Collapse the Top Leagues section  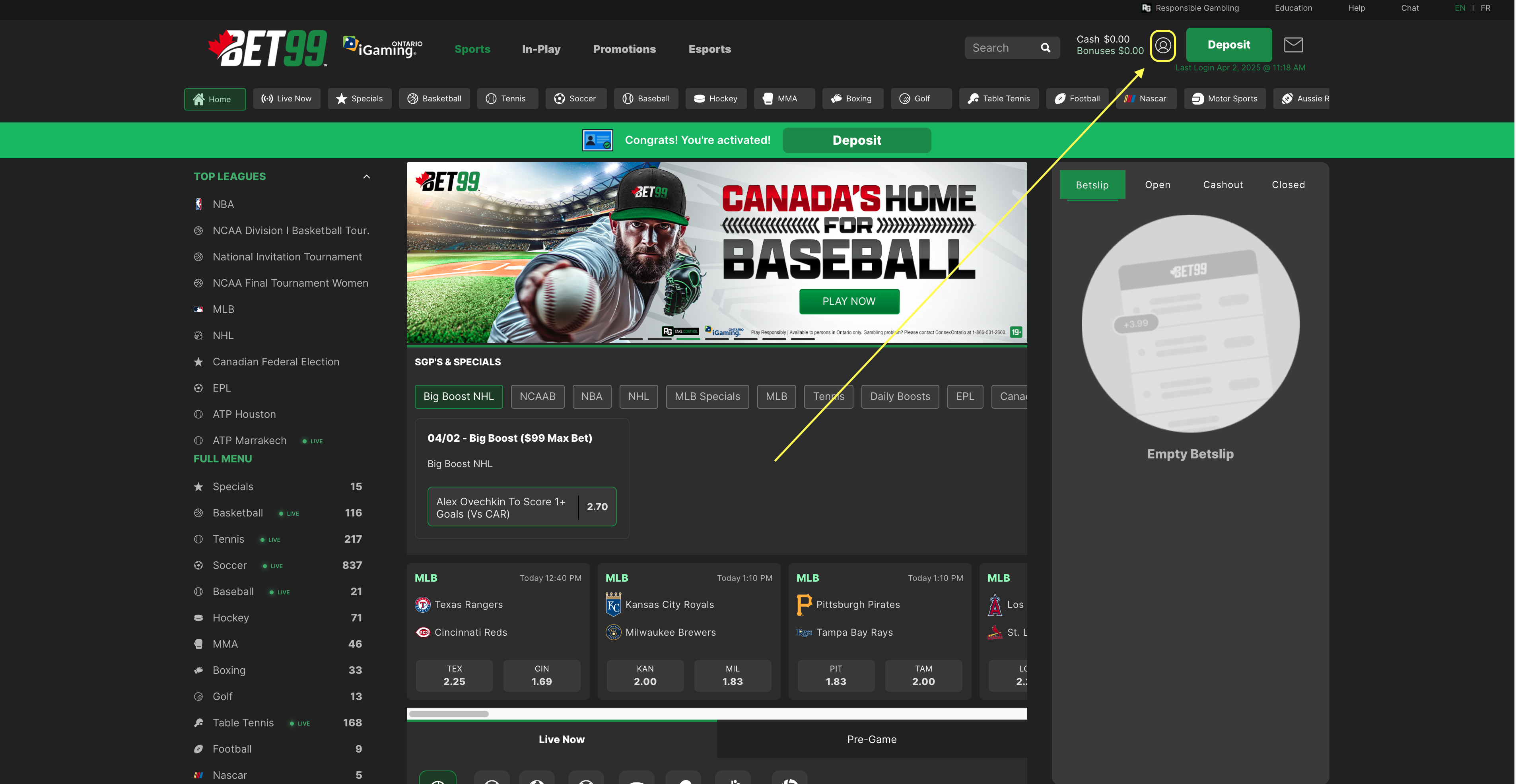tap(367, 177)
